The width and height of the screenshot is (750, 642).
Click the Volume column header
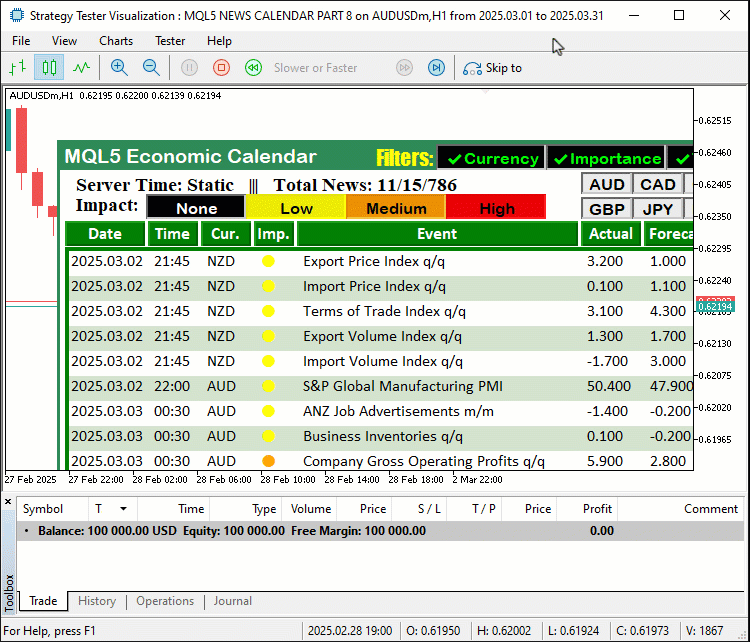point(311,509)
